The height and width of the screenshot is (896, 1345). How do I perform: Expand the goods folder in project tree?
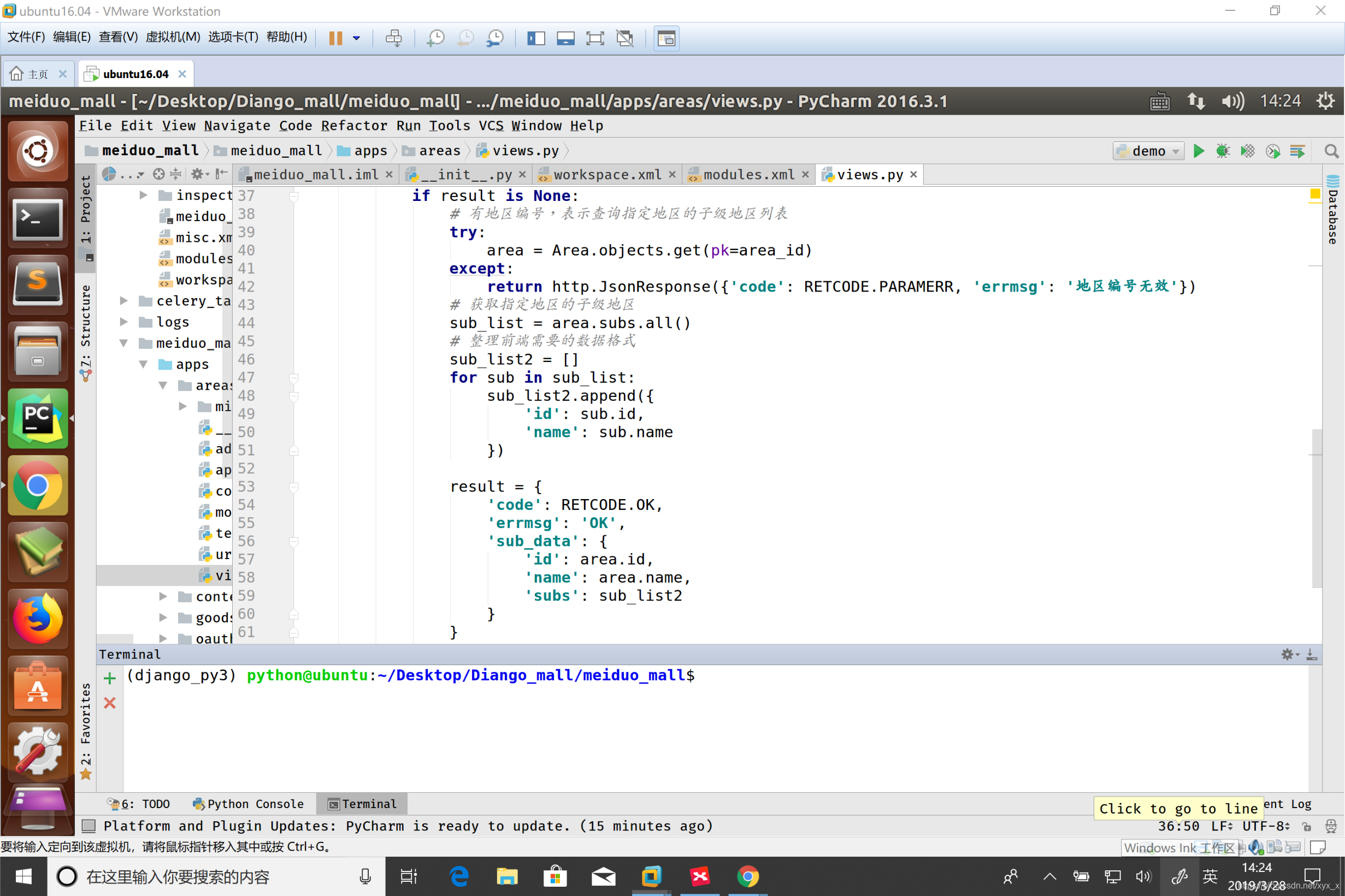(163, 617)
